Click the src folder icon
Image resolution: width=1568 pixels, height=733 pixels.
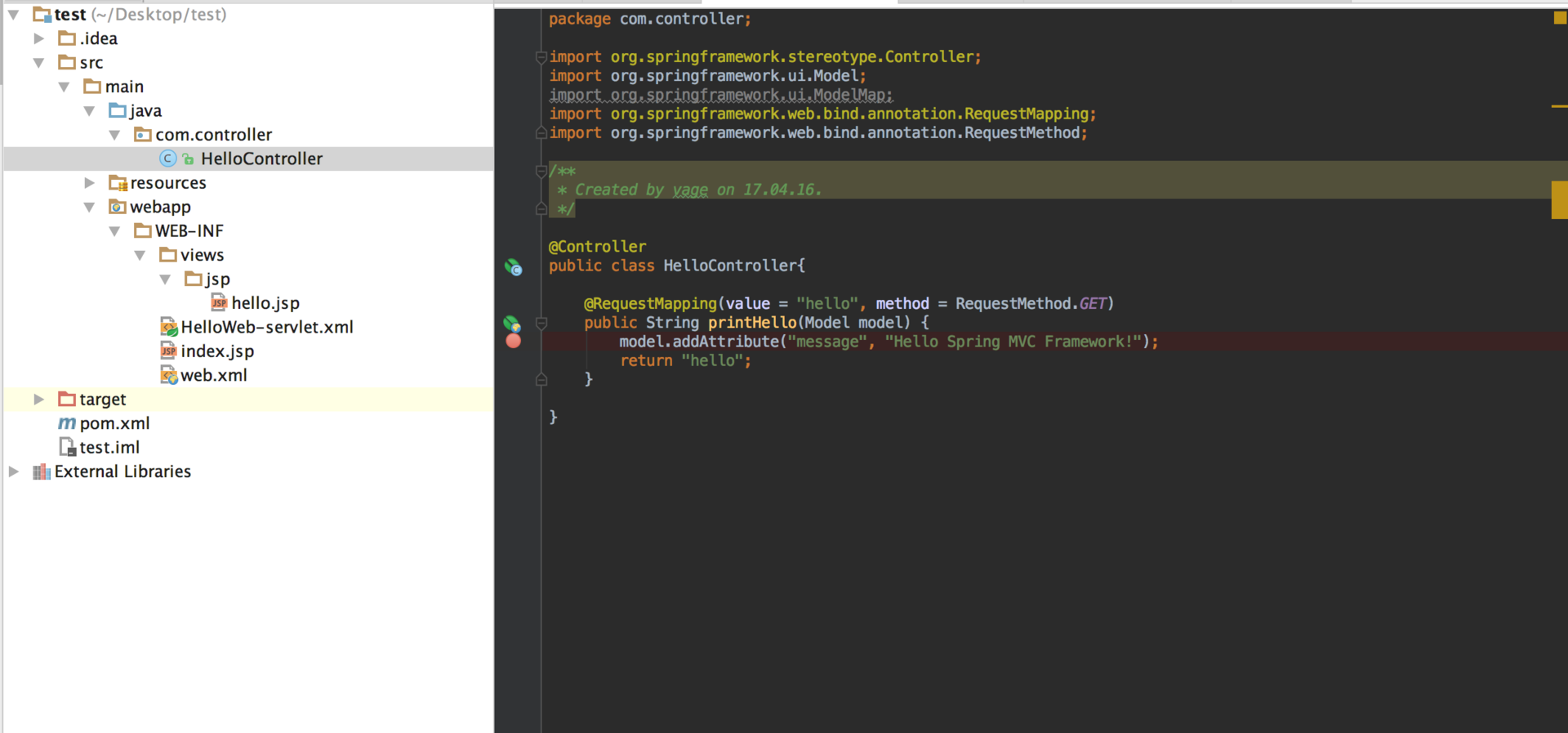click(x=67, y=62)
